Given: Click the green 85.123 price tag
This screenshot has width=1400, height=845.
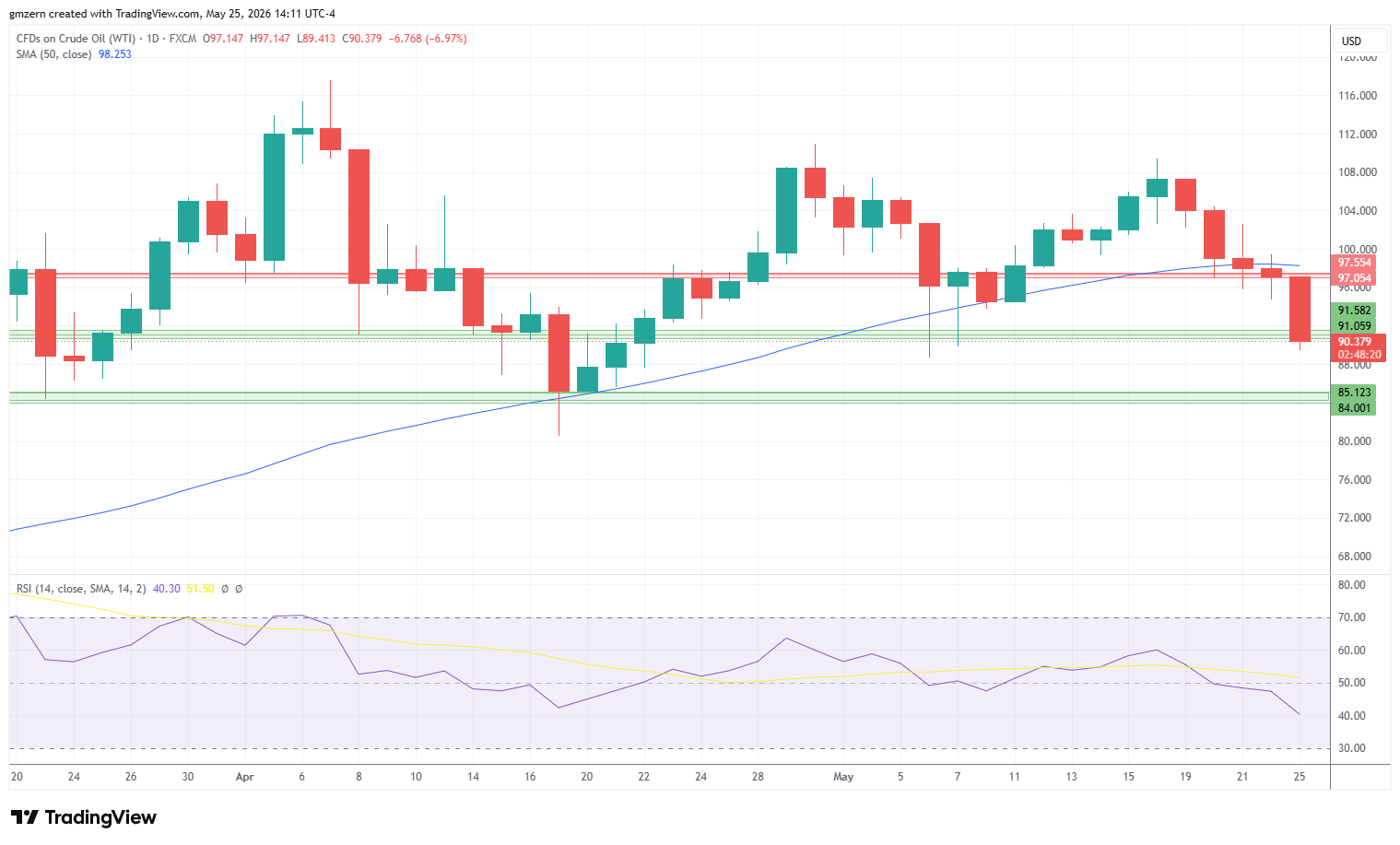Looking at the screenshot, I should pyautogui.click(x=1355, y=393).
